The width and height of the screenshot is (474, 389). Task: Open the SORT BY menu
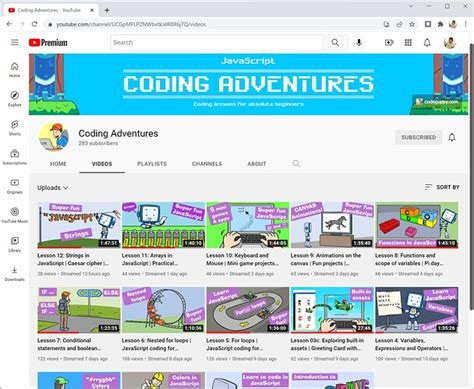coord(442,187)
